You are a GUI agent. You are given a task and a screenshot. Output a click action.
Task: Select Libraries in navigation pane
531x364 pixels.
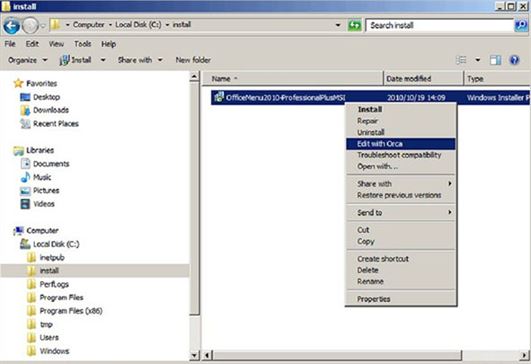point(40,150)
